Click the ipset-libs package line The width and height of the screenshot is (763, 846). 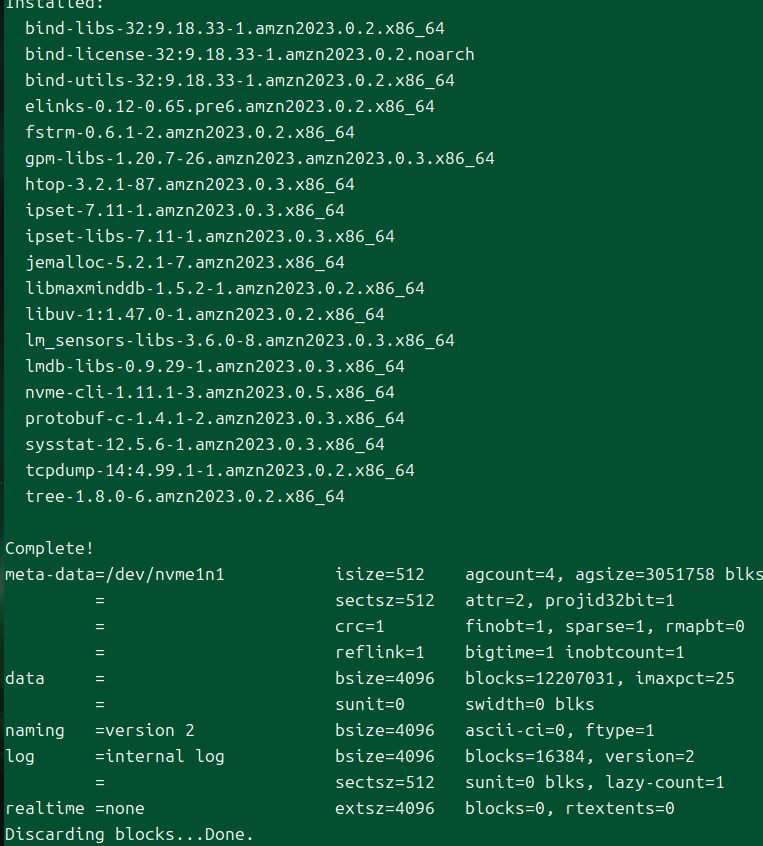tap(210, 236)
